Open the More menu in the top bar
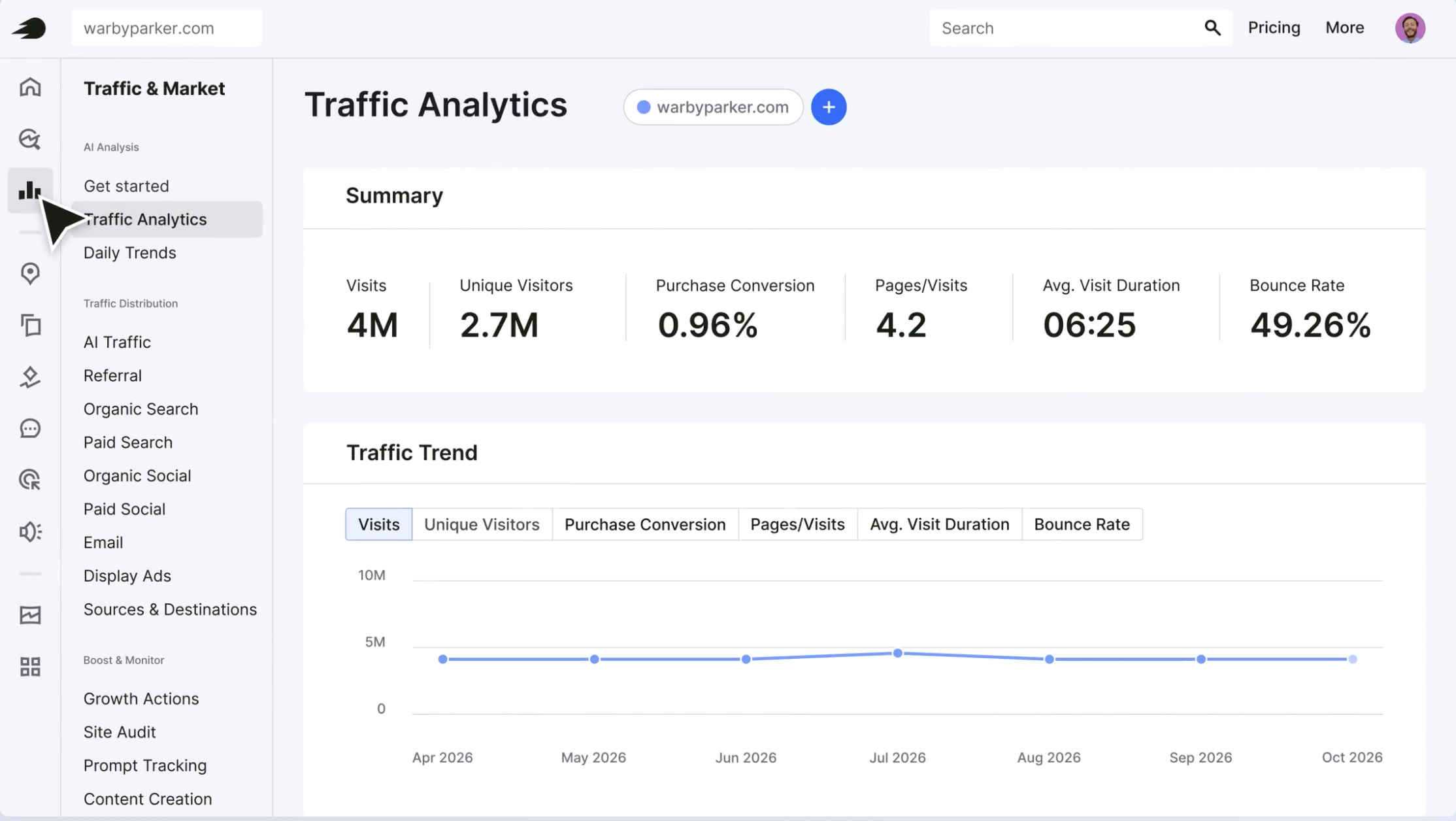The image size is (1456, 821). pyautogui.click(x=1344, y=27)
